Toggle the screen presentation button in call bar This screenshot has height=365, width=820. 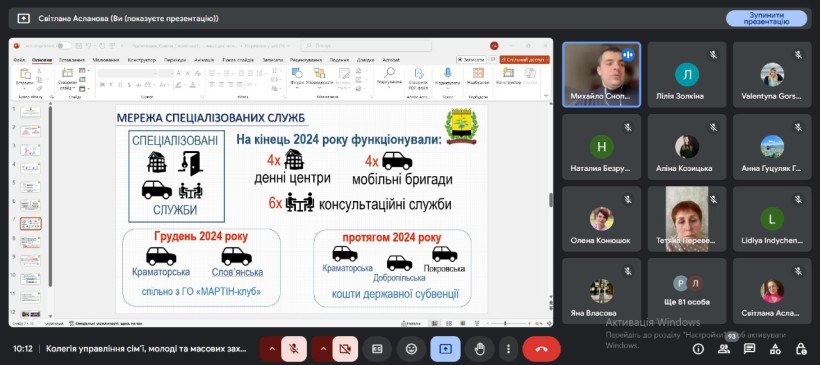446,349
